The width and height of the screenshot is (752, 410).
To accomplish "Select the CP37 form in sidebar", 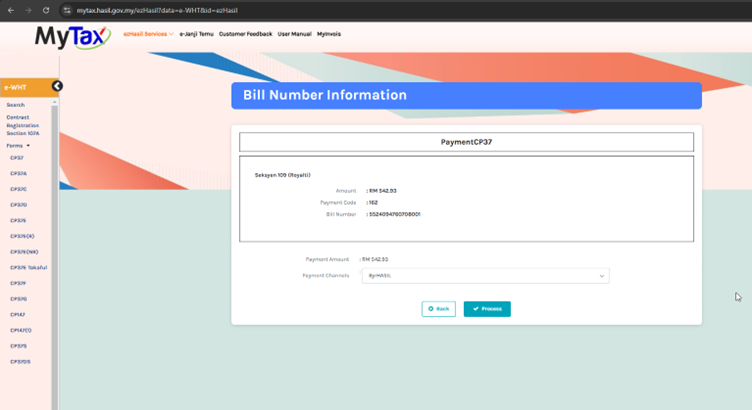I will [x=17, y=157].
